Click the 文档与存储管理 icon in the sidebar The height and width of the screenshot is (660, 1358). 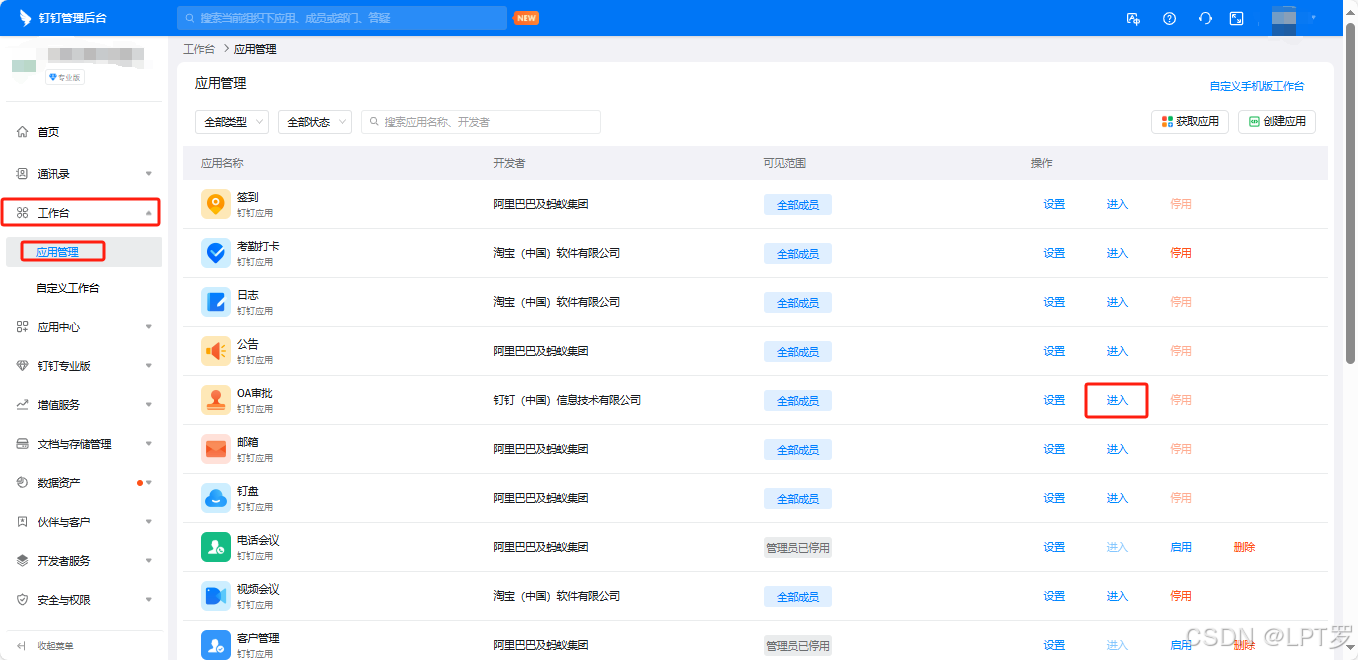point(22,444)
